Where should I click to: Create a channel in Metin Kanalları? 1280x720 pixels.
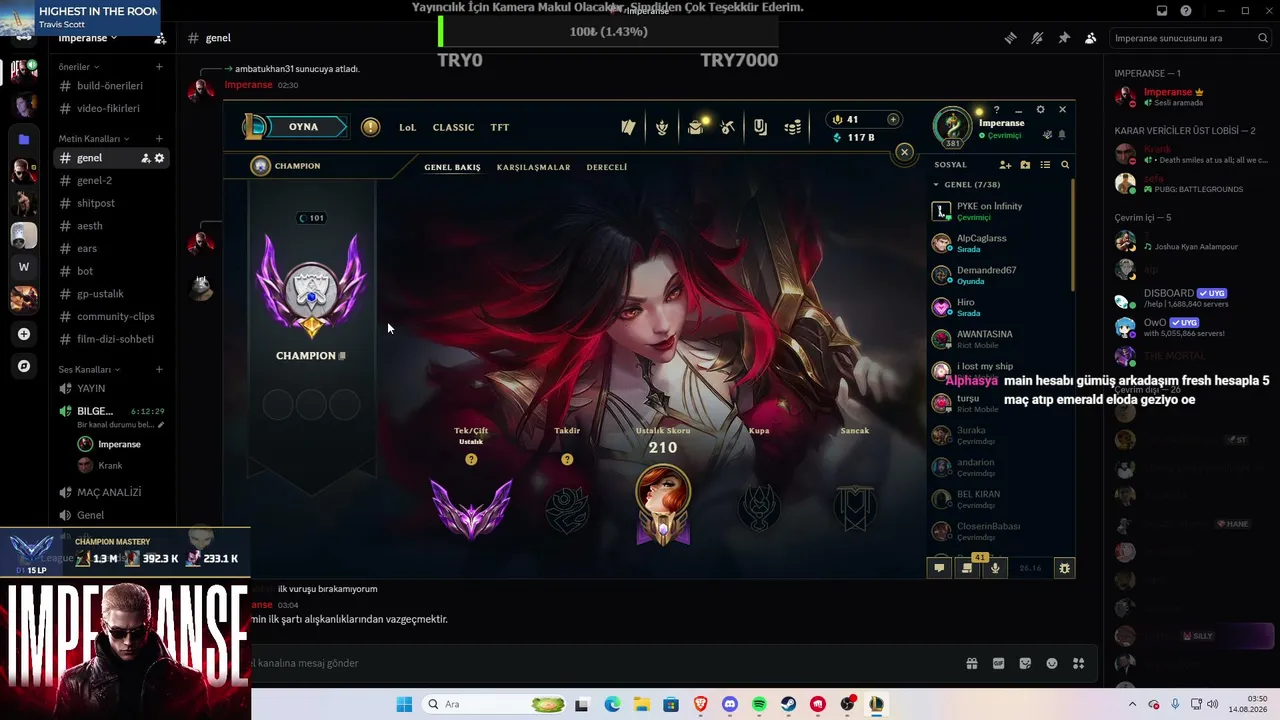click(x=159, y=139)
